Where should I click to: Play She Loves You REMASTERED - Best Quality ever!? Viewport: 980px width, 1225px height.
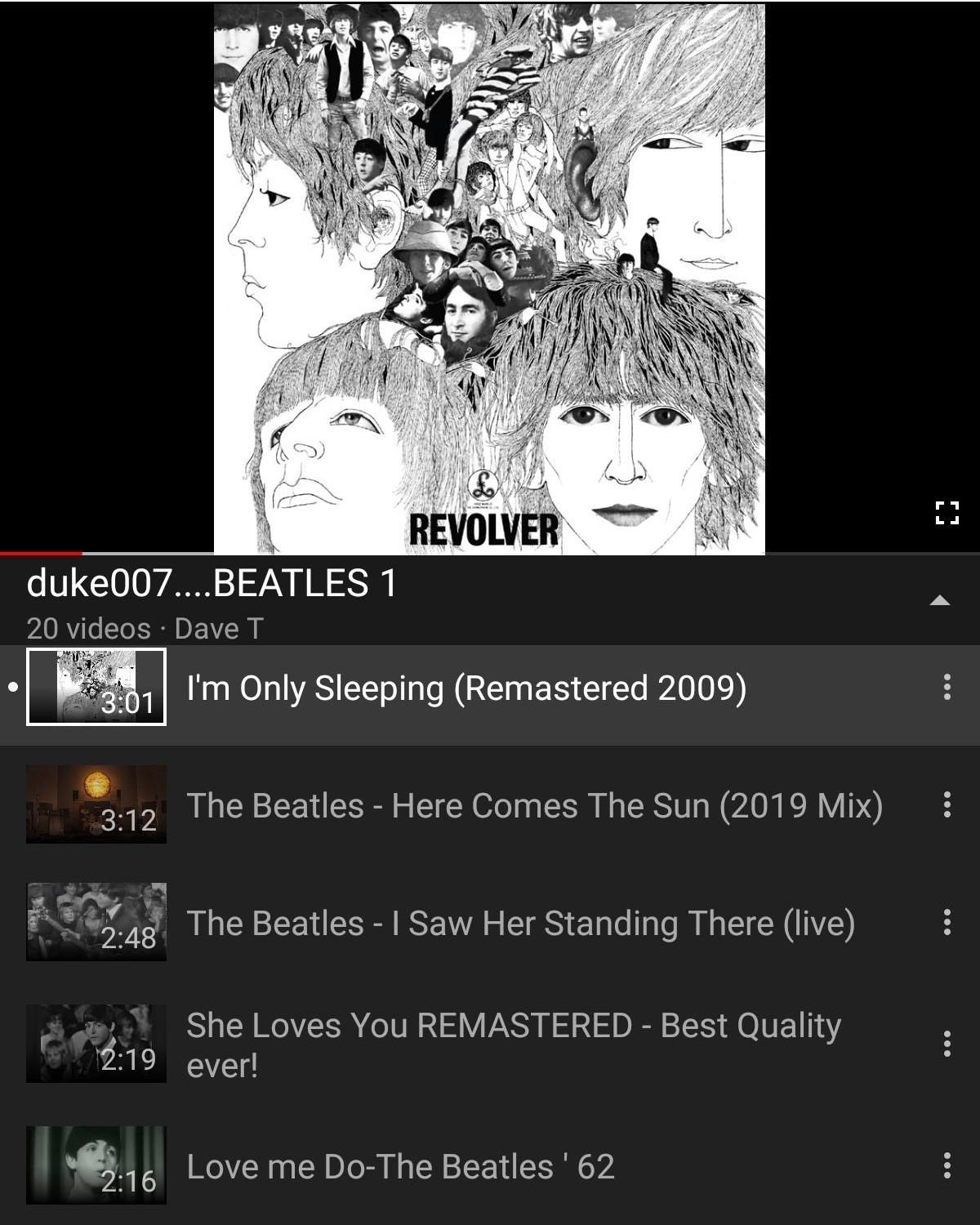pyautogui.click(x=514, y=1045)
